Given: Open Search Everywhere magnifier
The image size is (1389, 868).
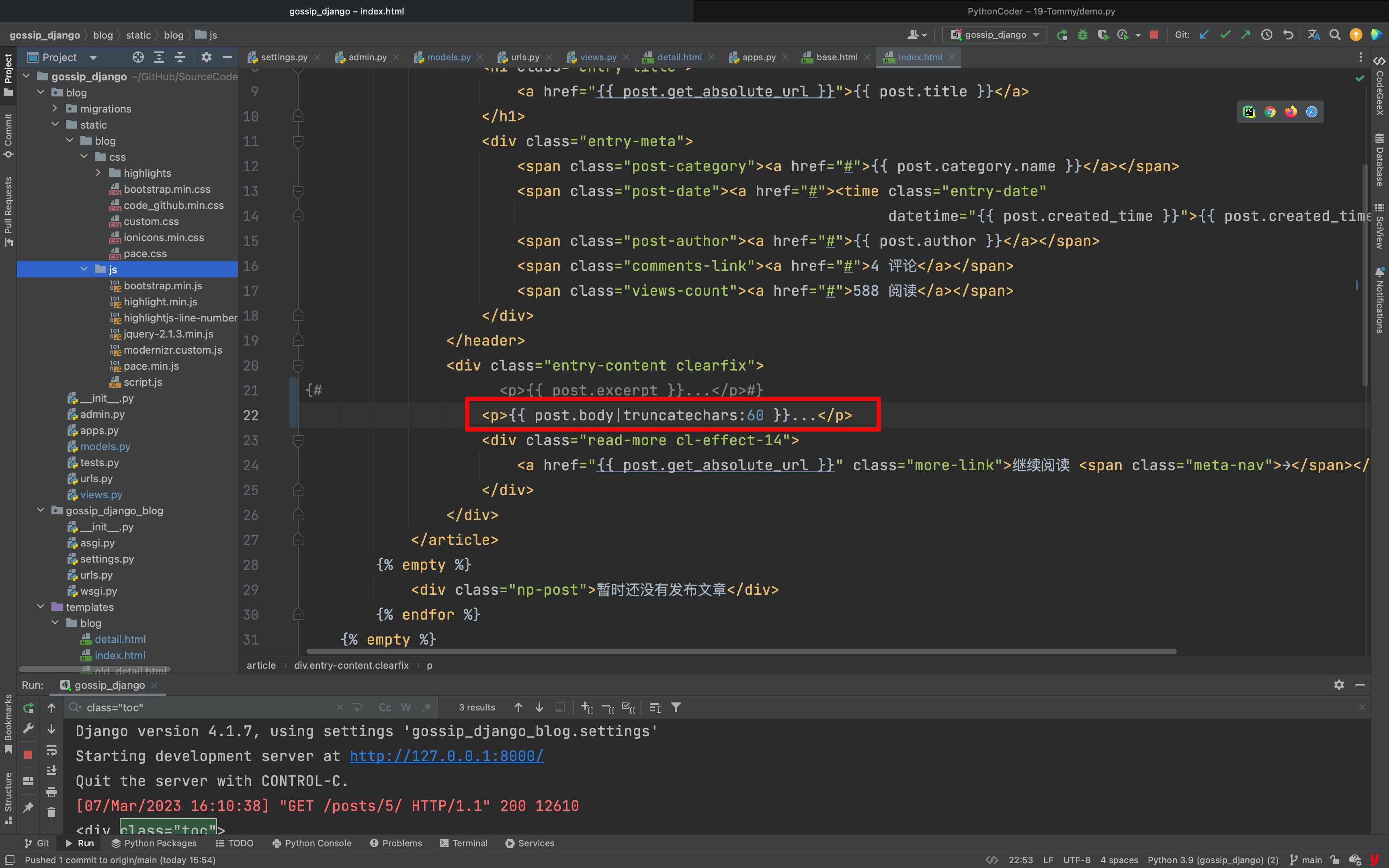Looking at the screenshot, I should coord(1335,35).
